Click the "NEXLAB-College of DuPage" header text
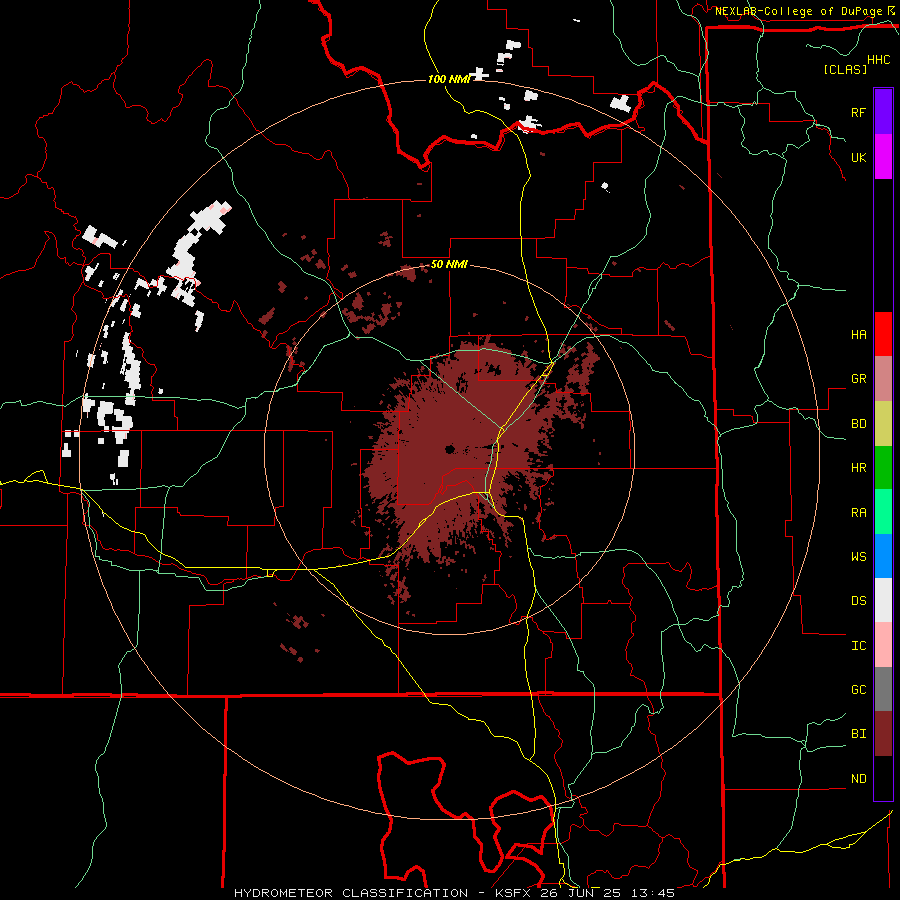The image size is (900, 900). [x=798, y=11]
